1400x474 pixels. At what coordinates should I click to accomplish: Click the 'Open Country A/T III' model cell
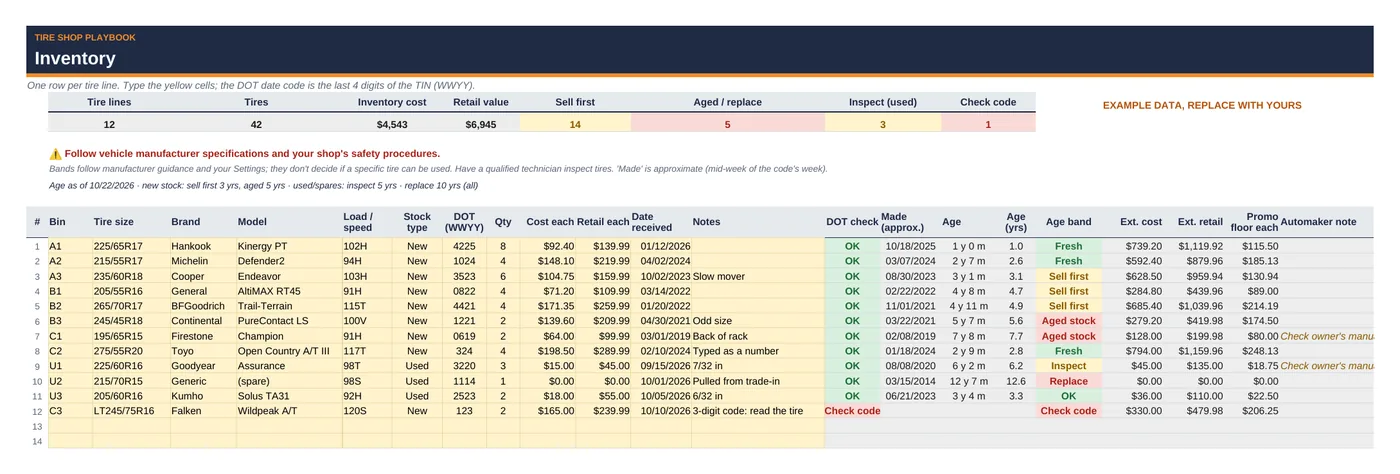(289, 351)
